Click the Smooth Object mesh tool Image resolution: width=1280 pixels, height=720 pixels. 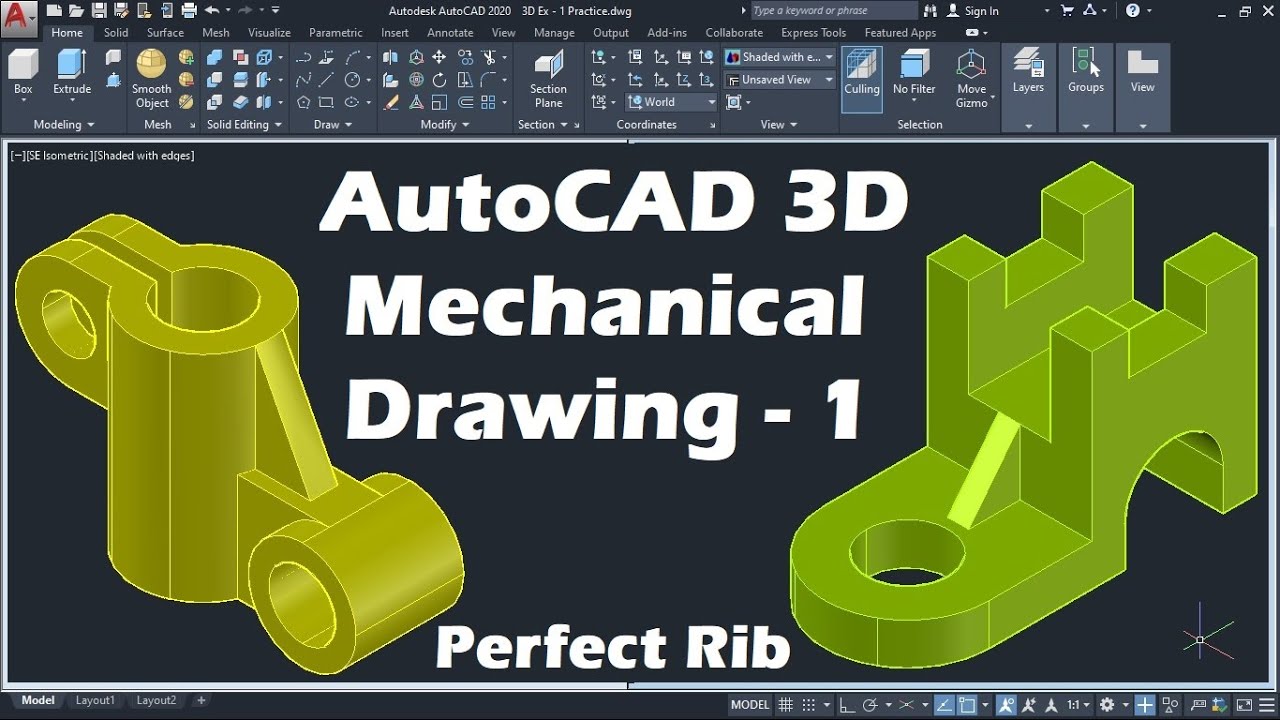pyautogui.click(x=152, y=78)
